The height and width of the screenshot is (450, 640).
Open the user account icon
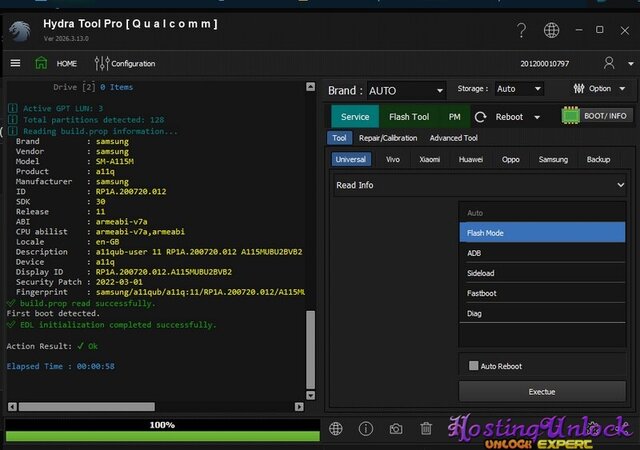point(610,63)
